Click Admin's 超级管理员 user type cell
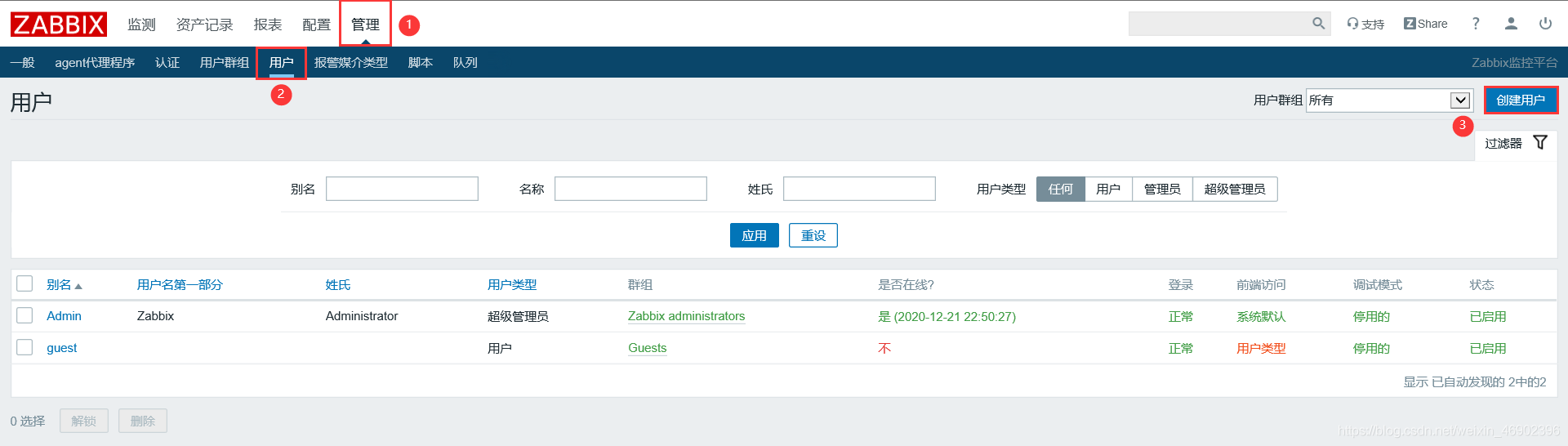The image size is (1568, 446). tap(518, 316)
